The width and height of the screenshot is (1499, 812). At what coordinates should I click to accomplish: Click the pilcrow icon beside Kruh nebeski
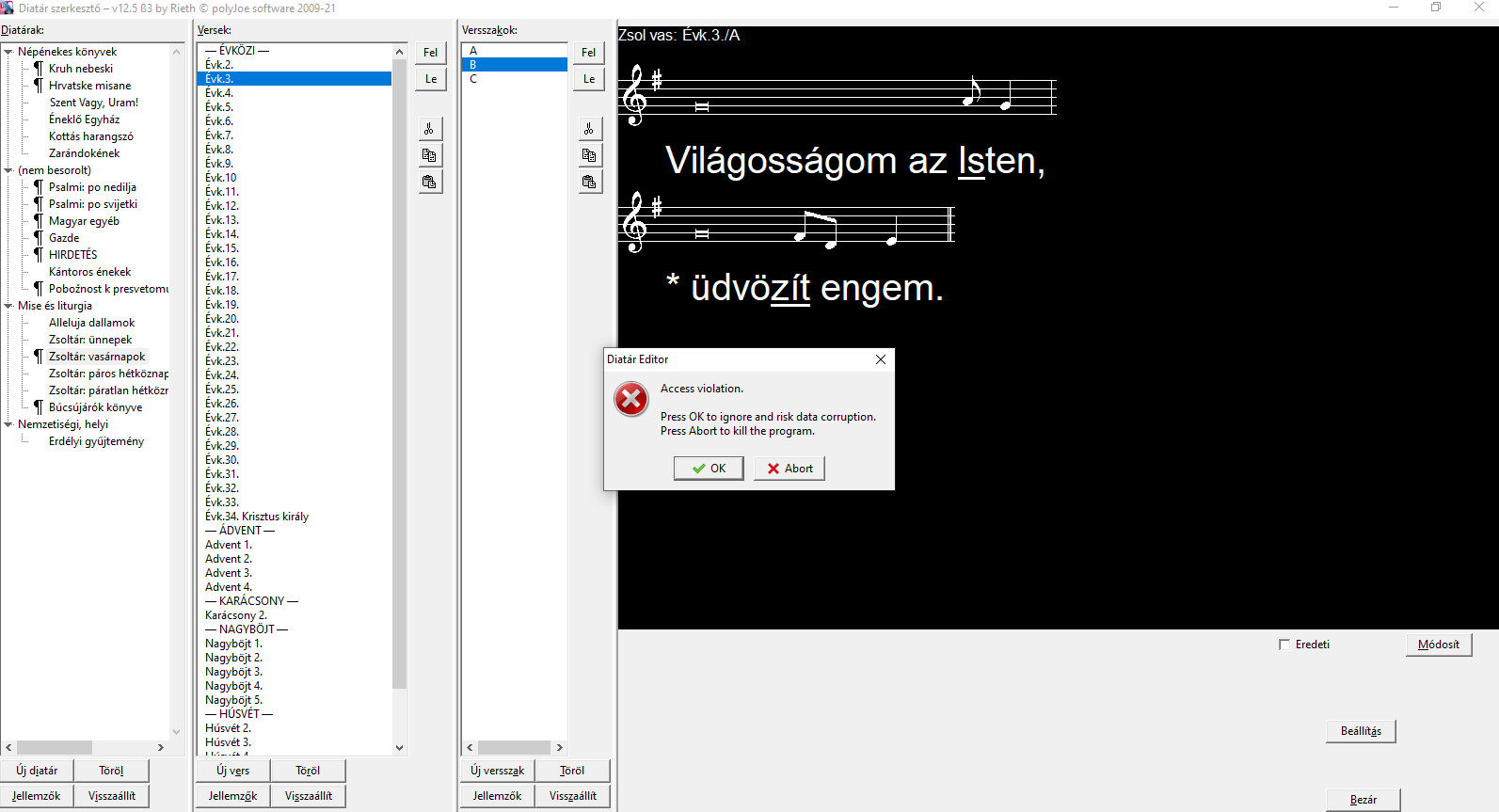[x=39, y=69]
